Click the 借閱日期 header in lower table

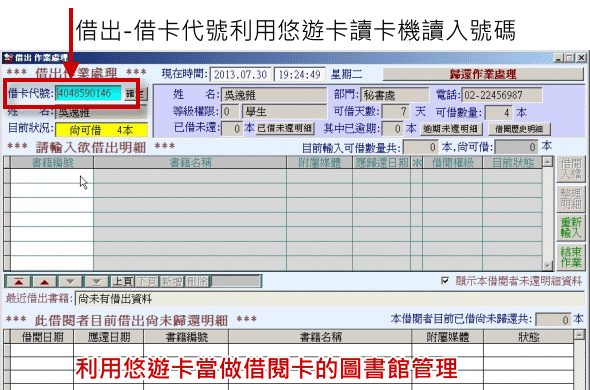click(42, 337)
